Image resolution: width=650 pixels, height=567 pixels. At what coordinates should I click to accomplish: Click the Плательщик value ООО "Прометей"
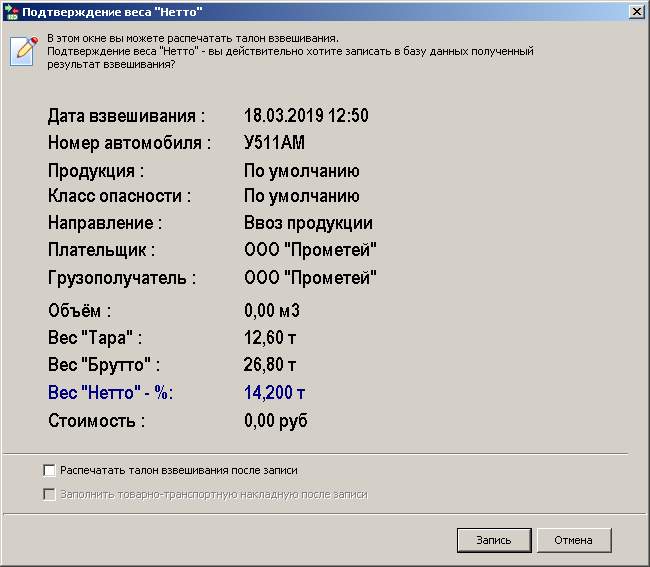point(310,250)
